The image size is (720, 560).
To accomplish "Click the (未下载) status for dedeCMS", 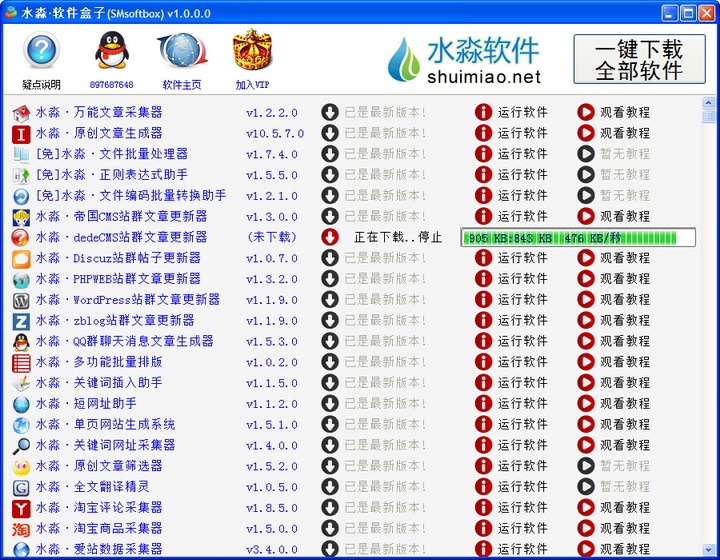I will tap(272, 237).
